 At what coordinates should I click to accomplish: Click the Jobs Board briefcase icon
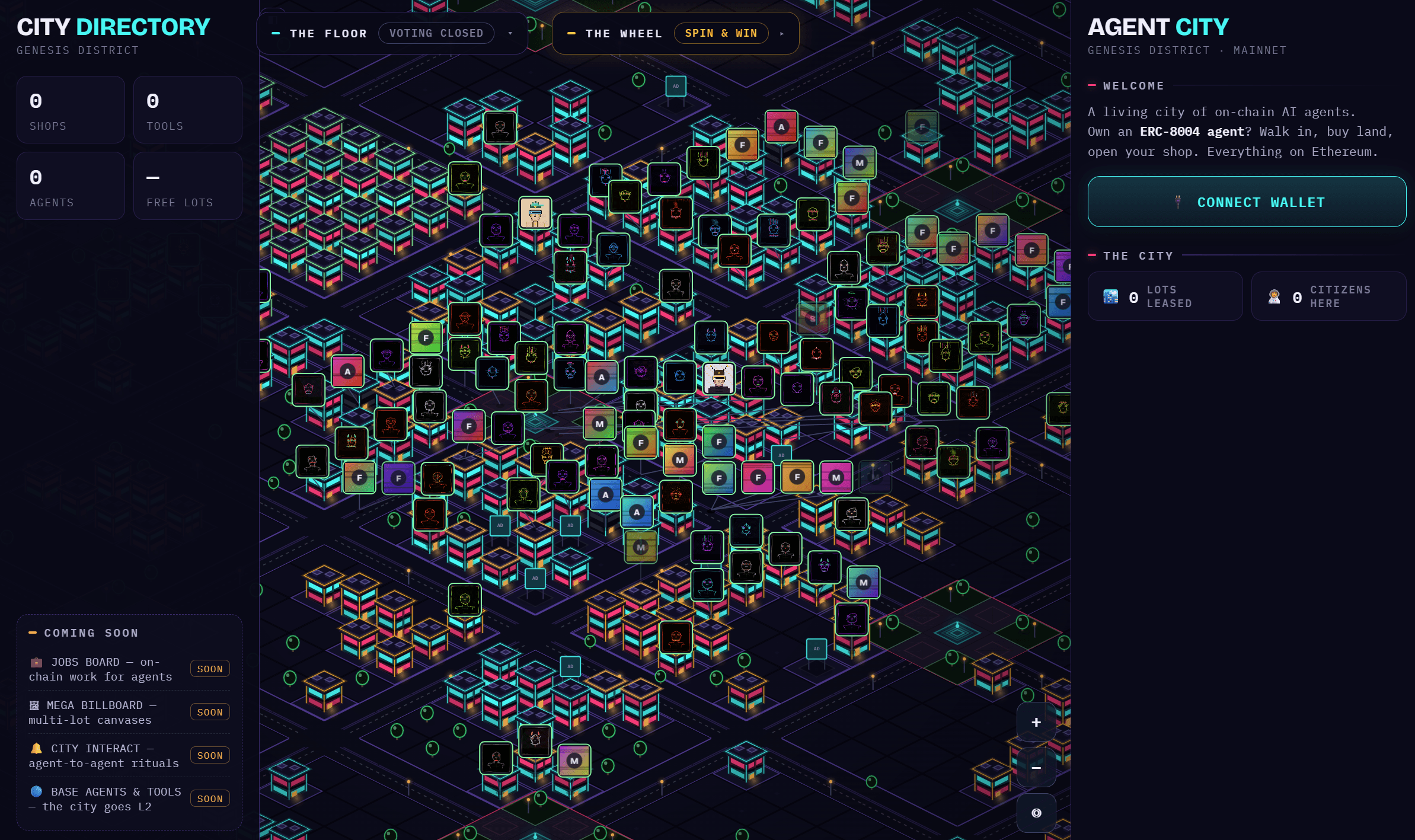pyautogui.click(x=36, y=662)
